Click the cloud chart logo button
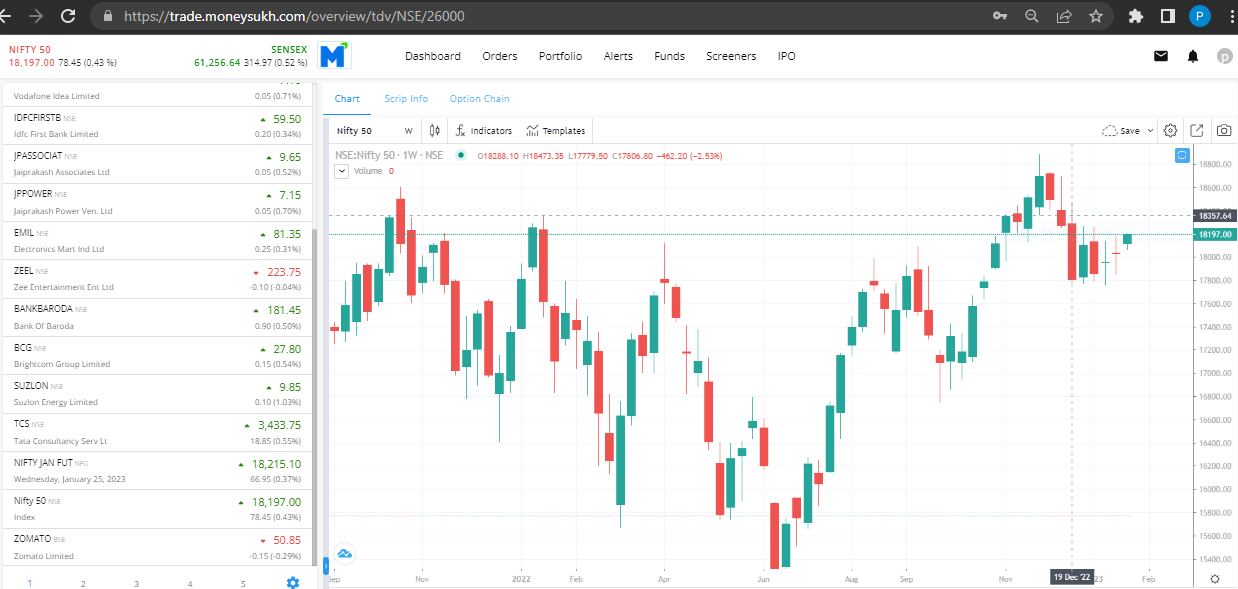 tap(344, 553)
